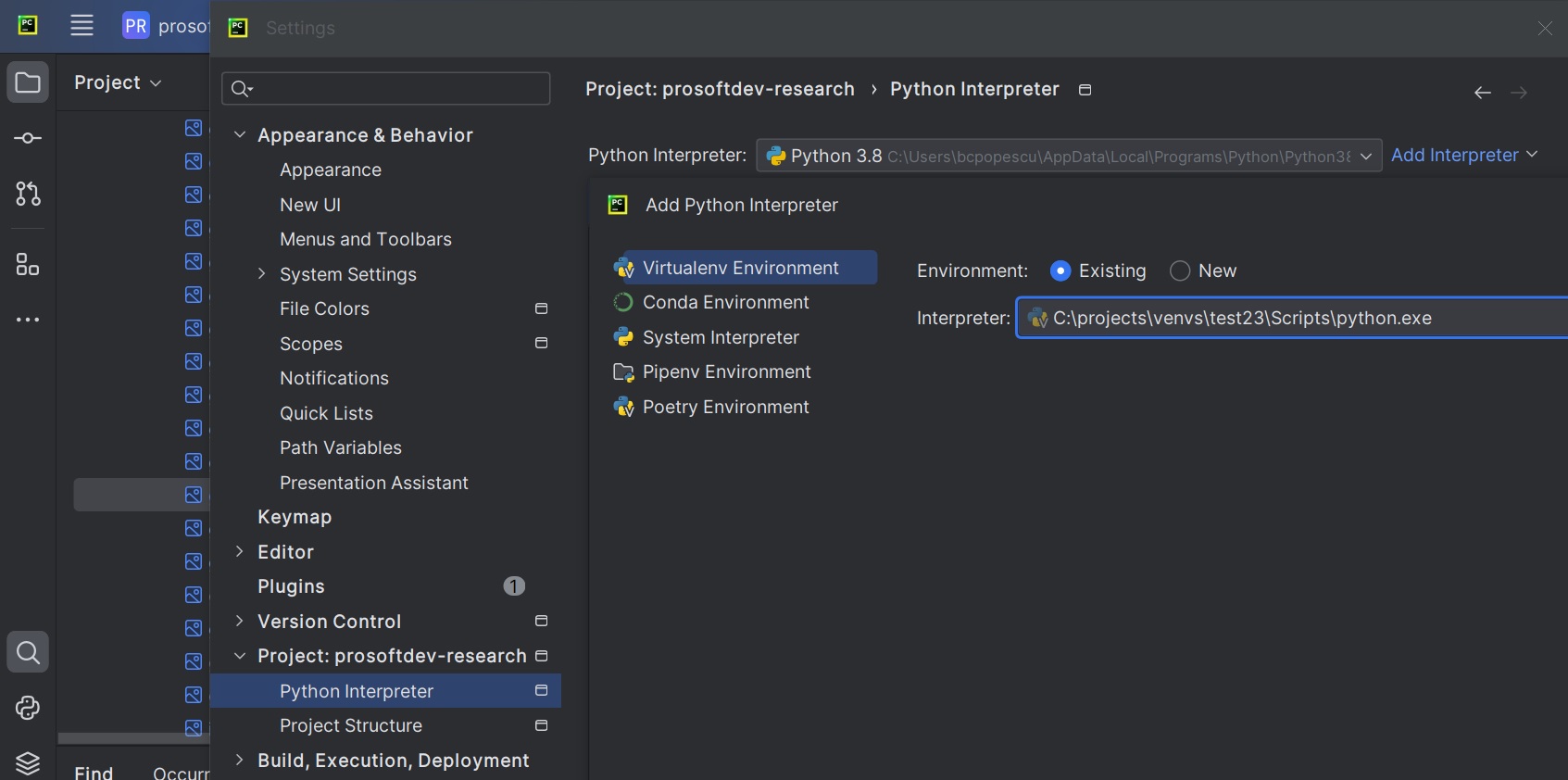This screenshot has width=1568, height=780.
Task: Collapse the Appearance & Behavior section
Action: pos(240,134)
